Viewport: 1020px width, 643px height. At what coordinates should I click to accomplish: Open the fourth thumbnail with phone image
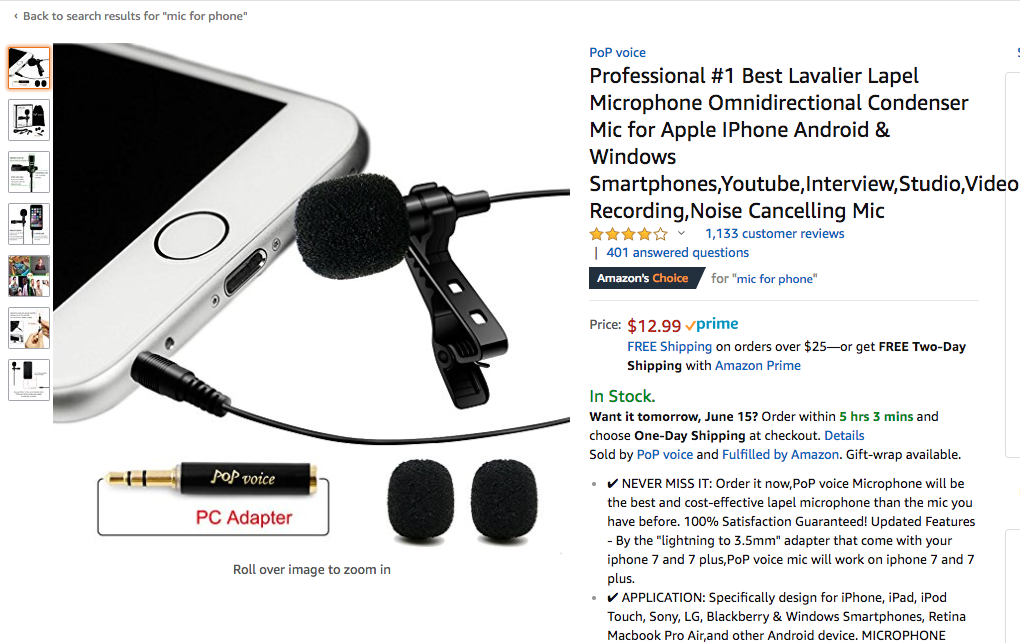pos(29,224)
